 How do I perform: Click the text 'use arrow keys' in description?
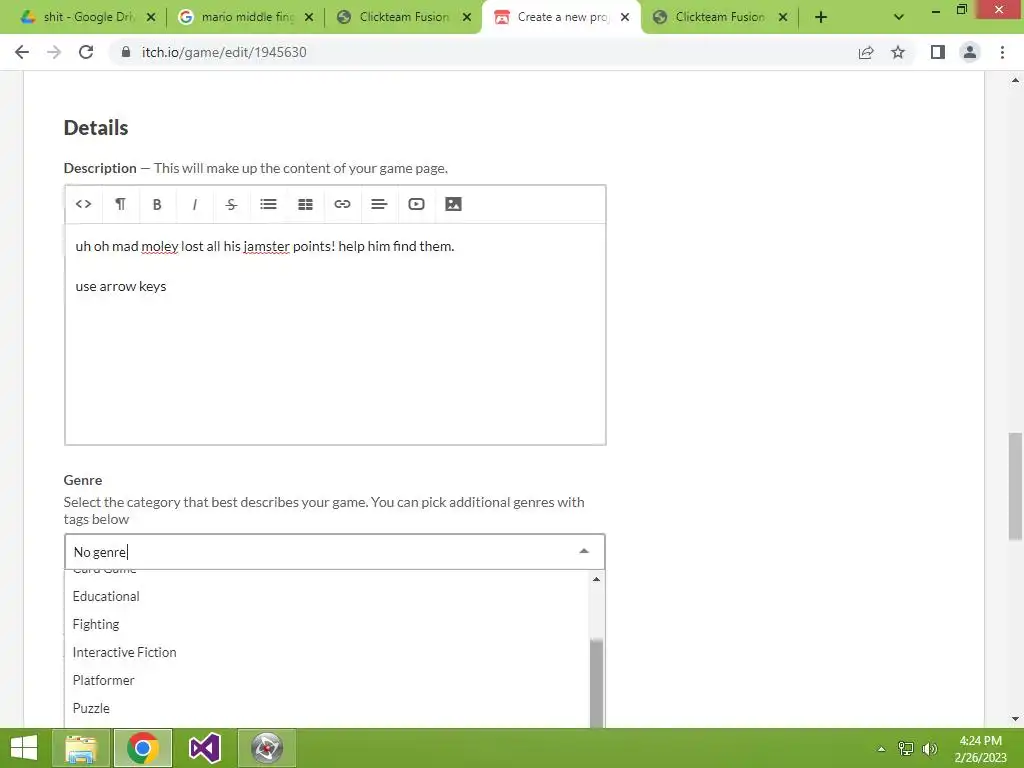[x=121, y=287]
